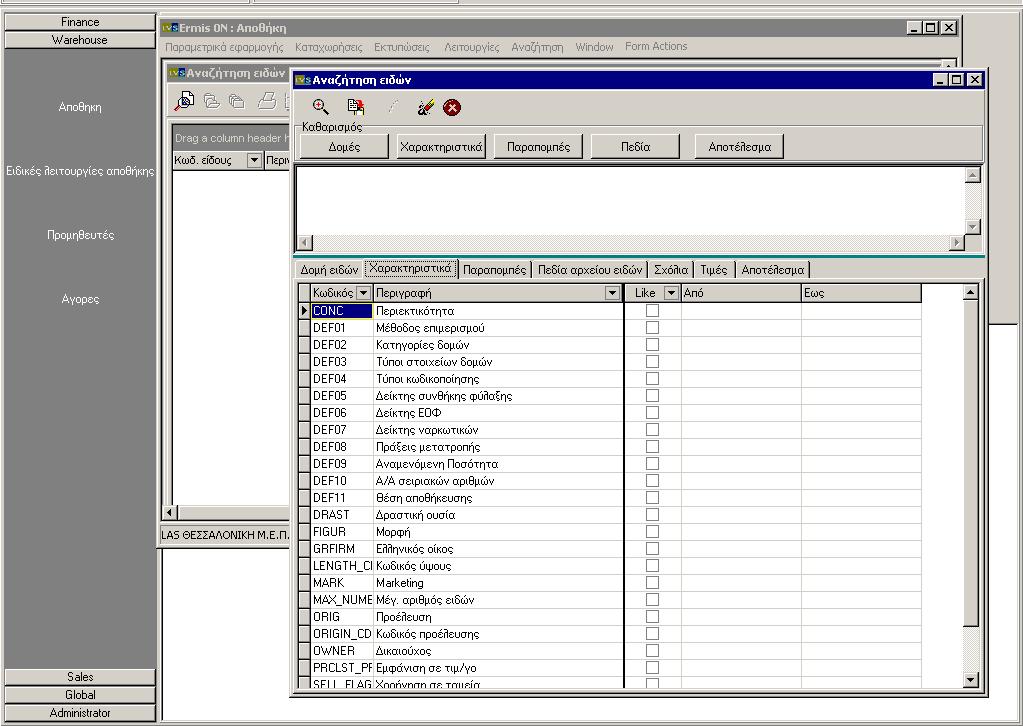Open the Global sidebar section
Image resolution: width=1023 pixels, height=726 pixels.
80,695
